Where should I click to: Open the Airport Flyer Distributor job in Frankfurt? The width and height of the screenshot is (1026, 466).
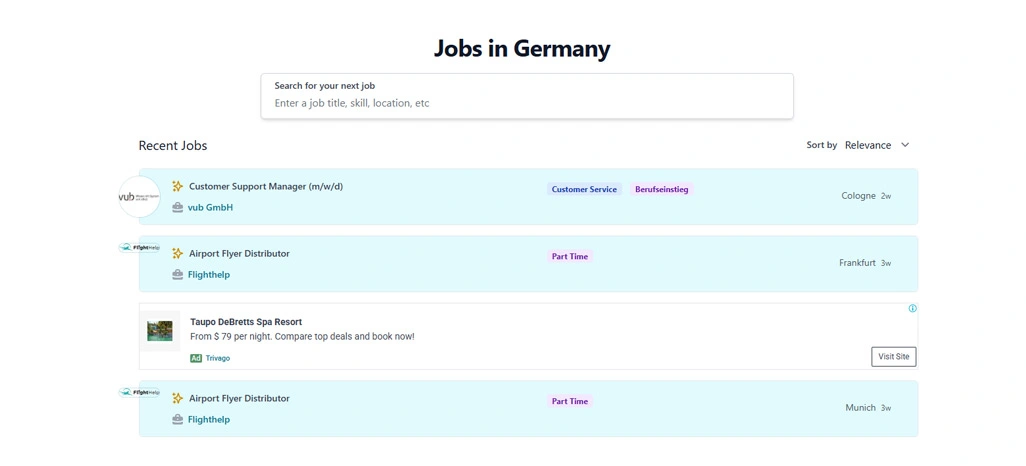point(239,253)
